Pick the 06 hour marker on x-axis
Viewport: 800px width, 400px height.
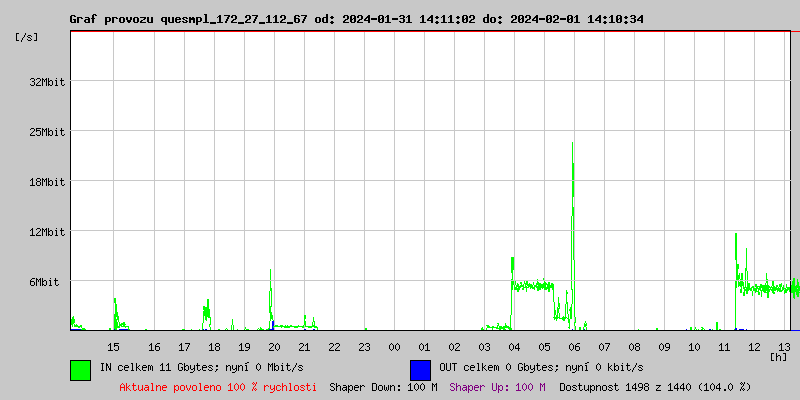574,346
